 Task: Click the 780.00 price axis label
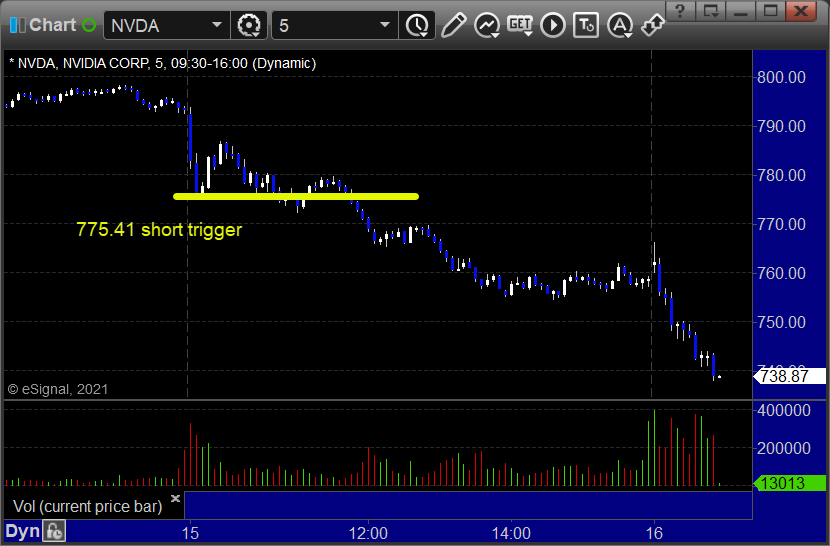pos(781,175)
